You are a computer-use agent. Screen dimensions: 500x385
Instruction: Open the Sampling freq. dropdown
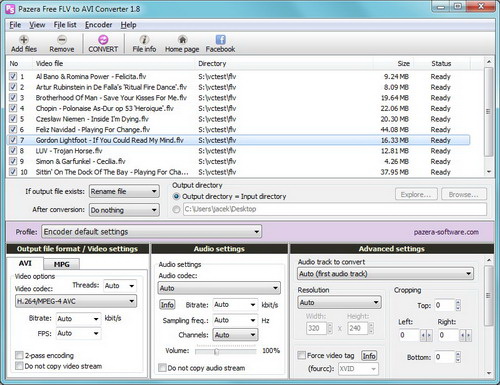(x=235, y=320)
